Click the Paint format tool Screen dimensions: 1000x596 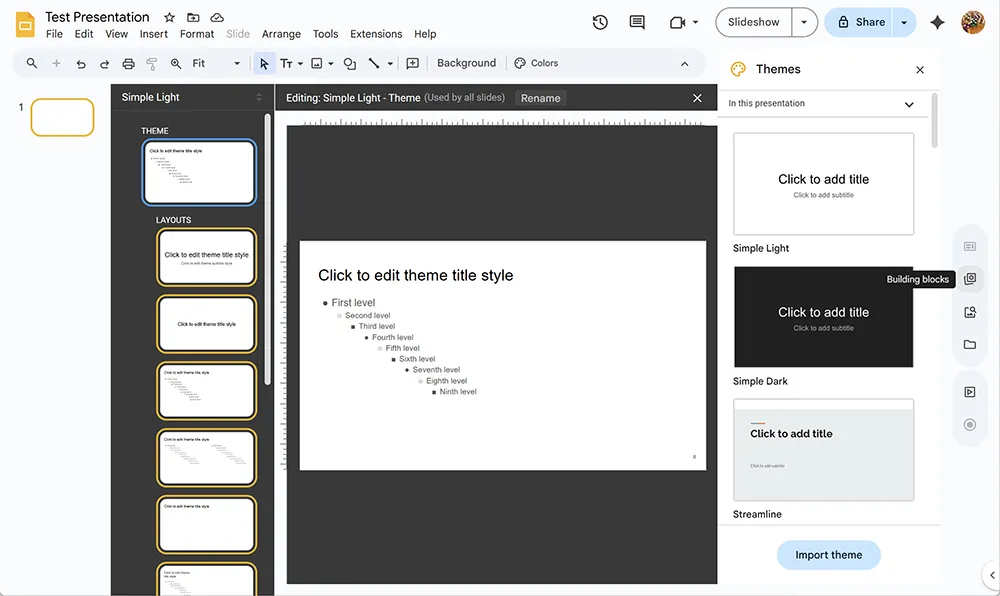point(152,63)
